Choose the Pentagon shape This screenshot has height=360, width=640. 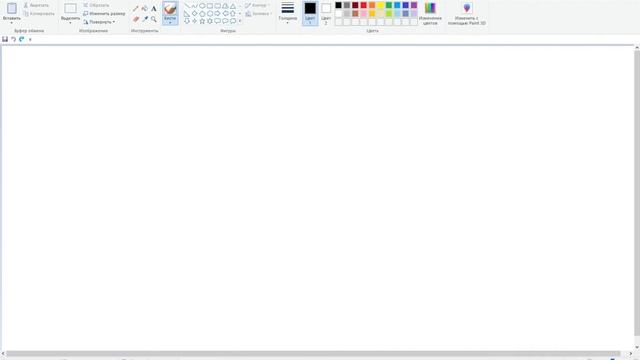(x=202, y=13)
